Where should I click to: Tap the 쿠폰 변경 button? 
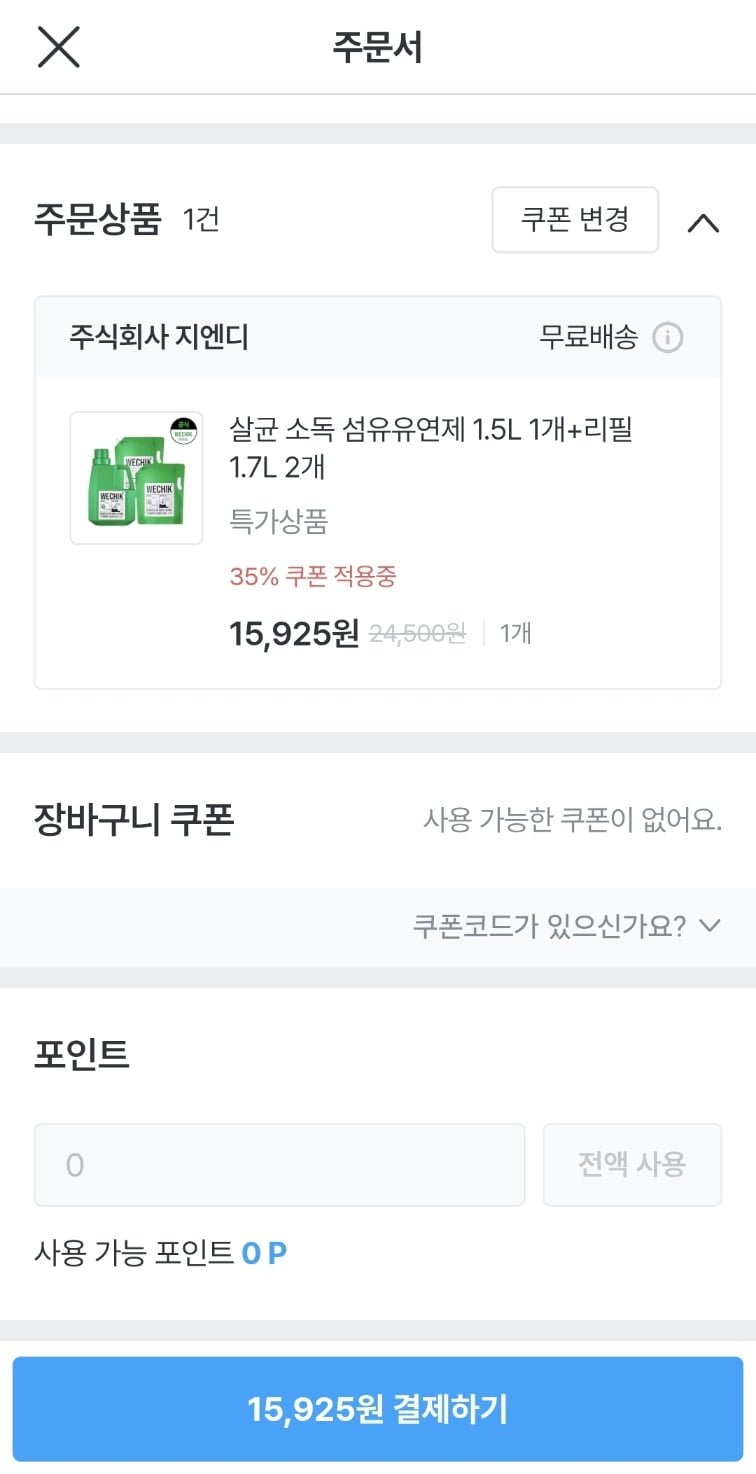point(575,220)
